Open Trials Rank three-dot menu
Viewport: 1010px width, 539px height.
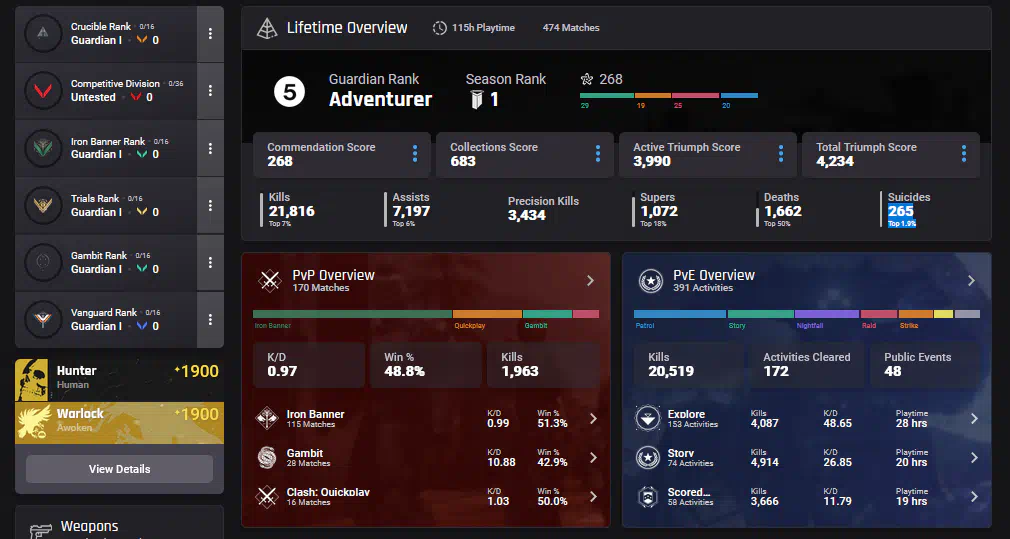click(210, 205)
